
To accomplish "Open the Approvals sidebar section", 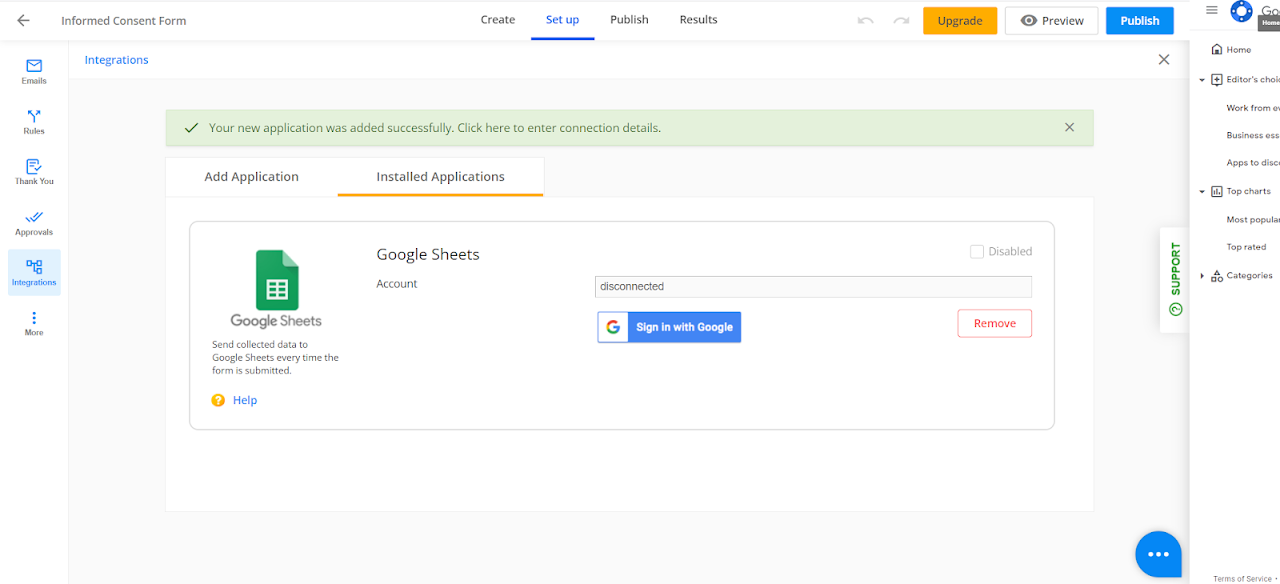I will 34,223.
